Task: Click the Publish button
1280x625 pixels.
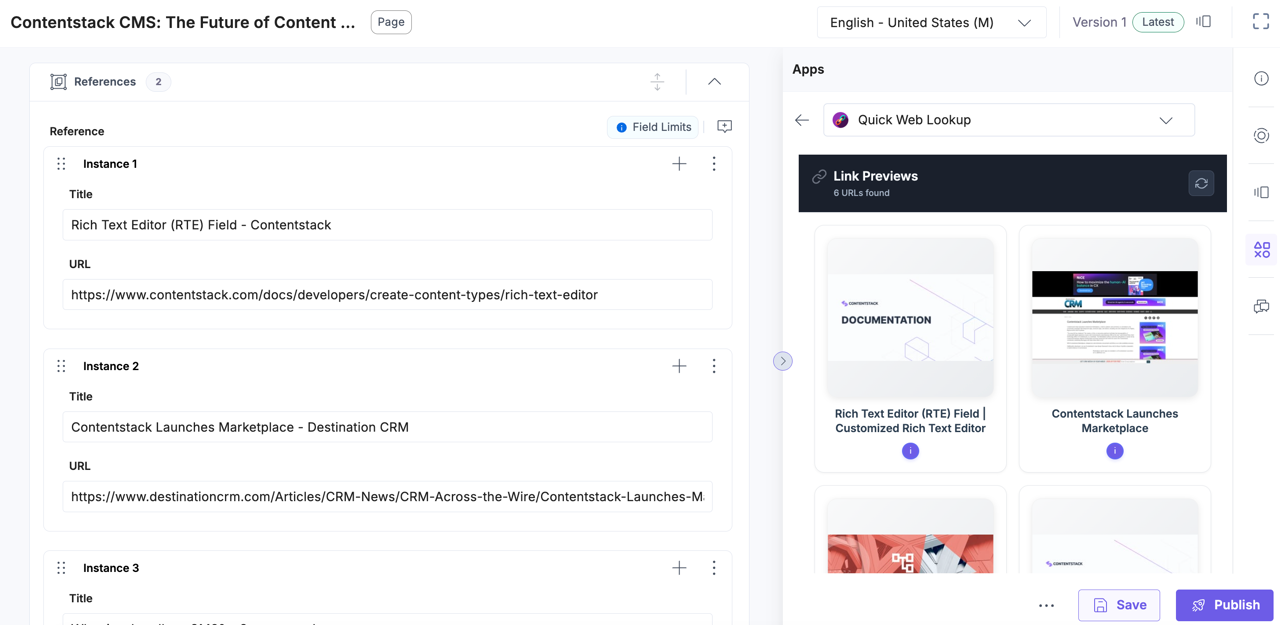Action: [1224, 605]
